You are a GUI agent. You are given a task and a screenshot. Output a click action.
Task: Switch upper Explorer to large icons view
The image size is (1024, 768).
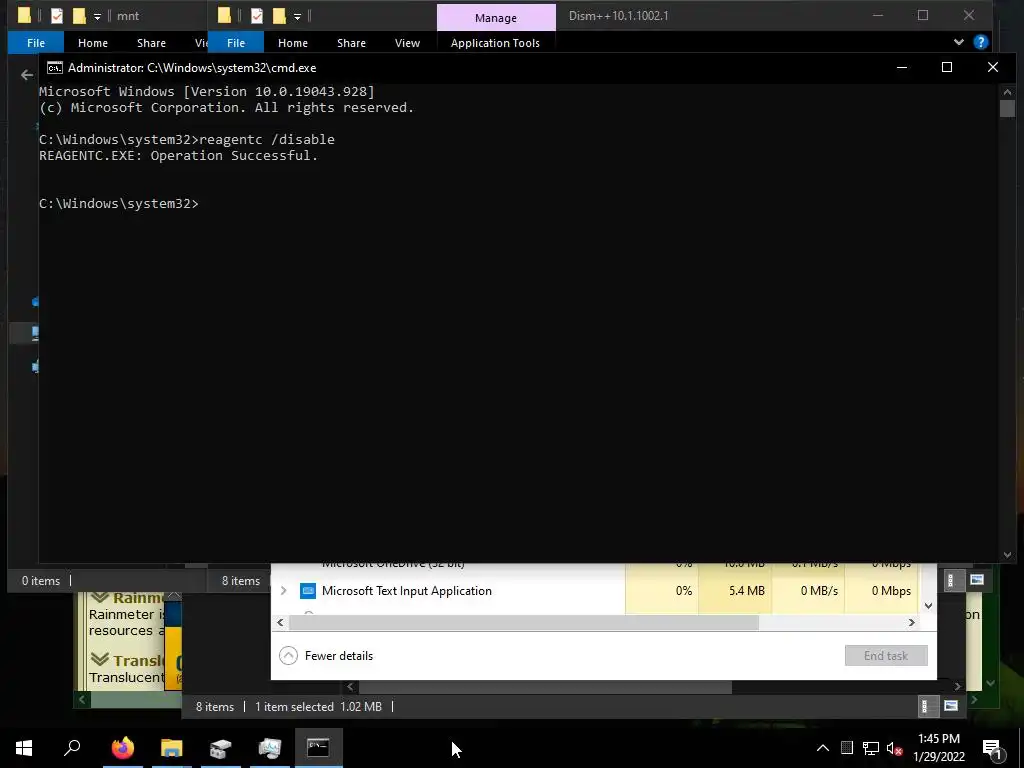[x=977, y=580]
